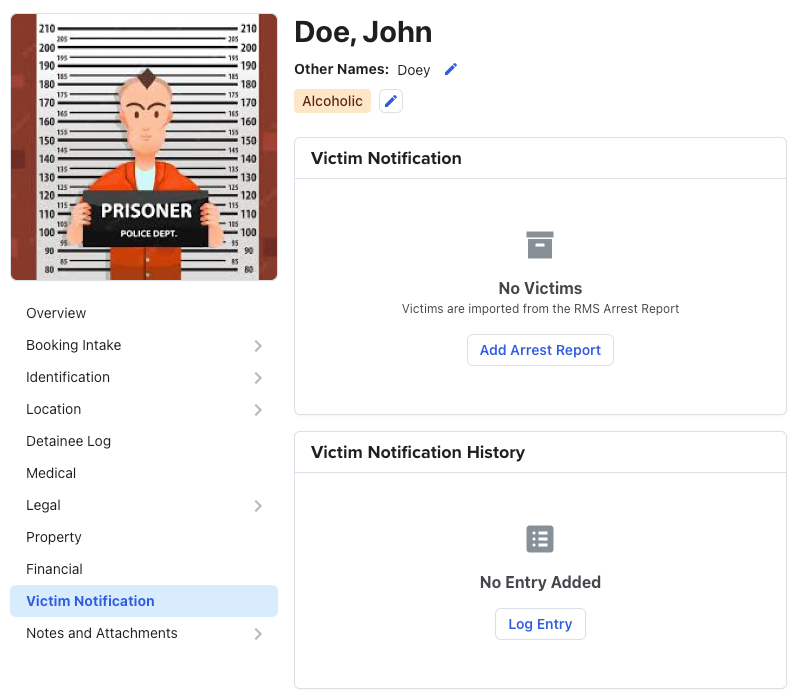The width and height of the screenshot is (797, 699).
Task: Click the 'No Entry Added' text
Action: [x=540, y=582]
